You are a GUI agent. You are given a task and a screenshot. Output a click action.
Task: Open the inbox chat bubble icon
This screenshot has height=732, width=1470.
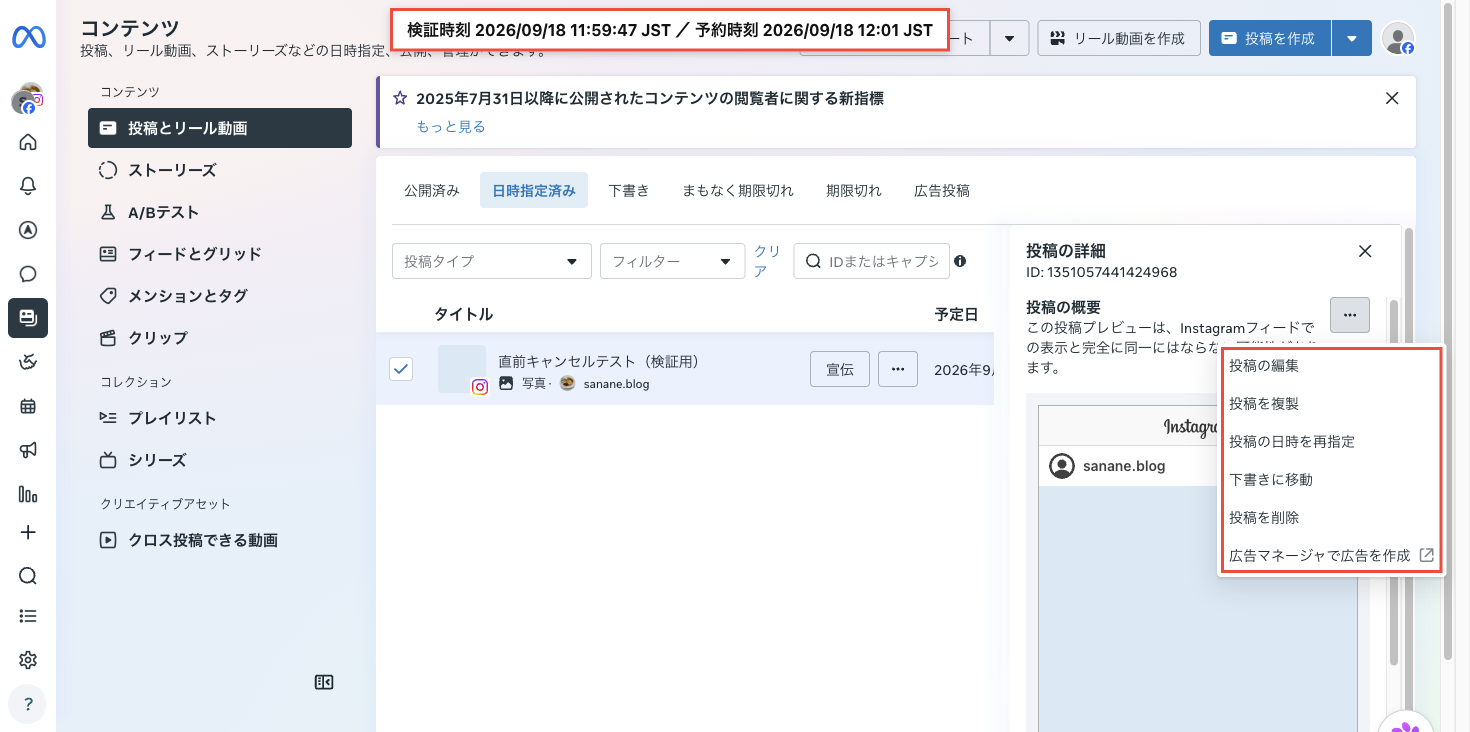pyautogui.click(x=28, y=274)
